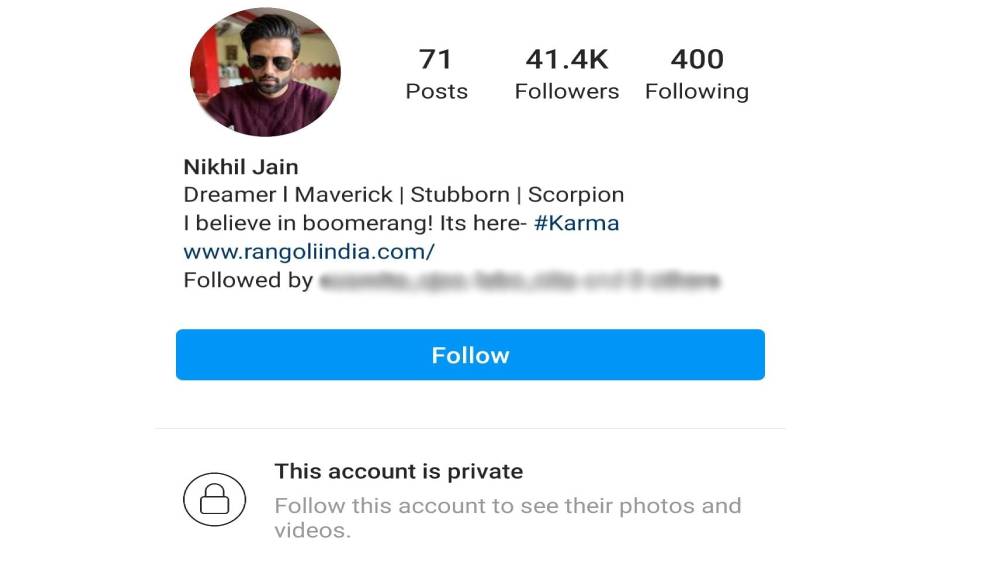This screenshot has width=1000, height=563.
Task: Tap the 400 following number
Action: 697,59
